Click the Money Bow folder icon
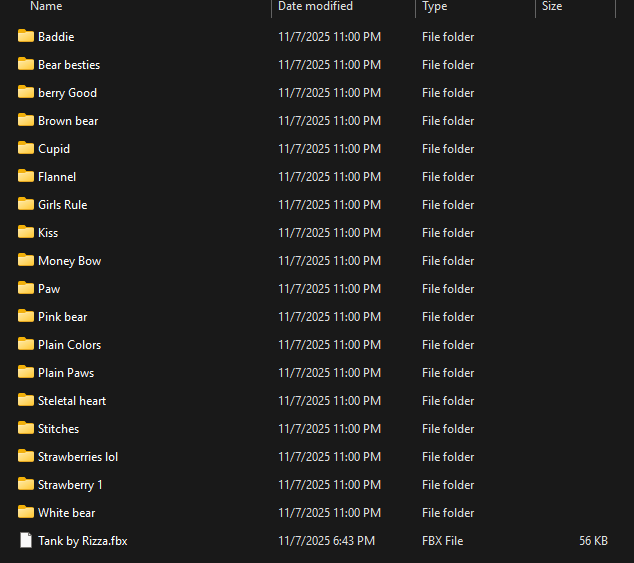Viewport: 634px width, 563px height. click(x=26, y=261)
